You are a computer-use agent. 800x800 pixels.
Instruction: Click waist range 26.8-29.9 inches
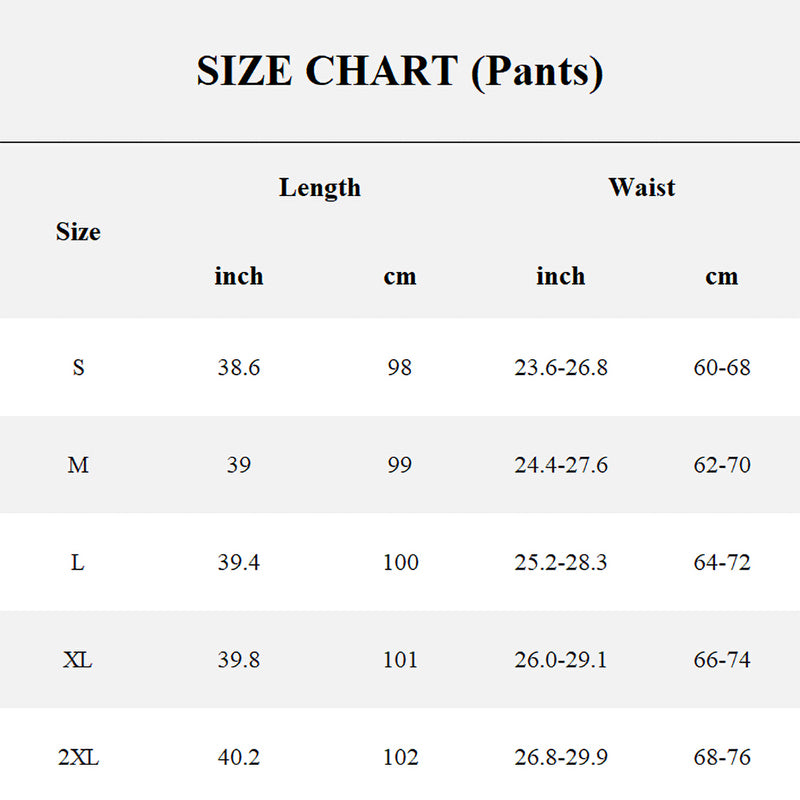(560, 758)
